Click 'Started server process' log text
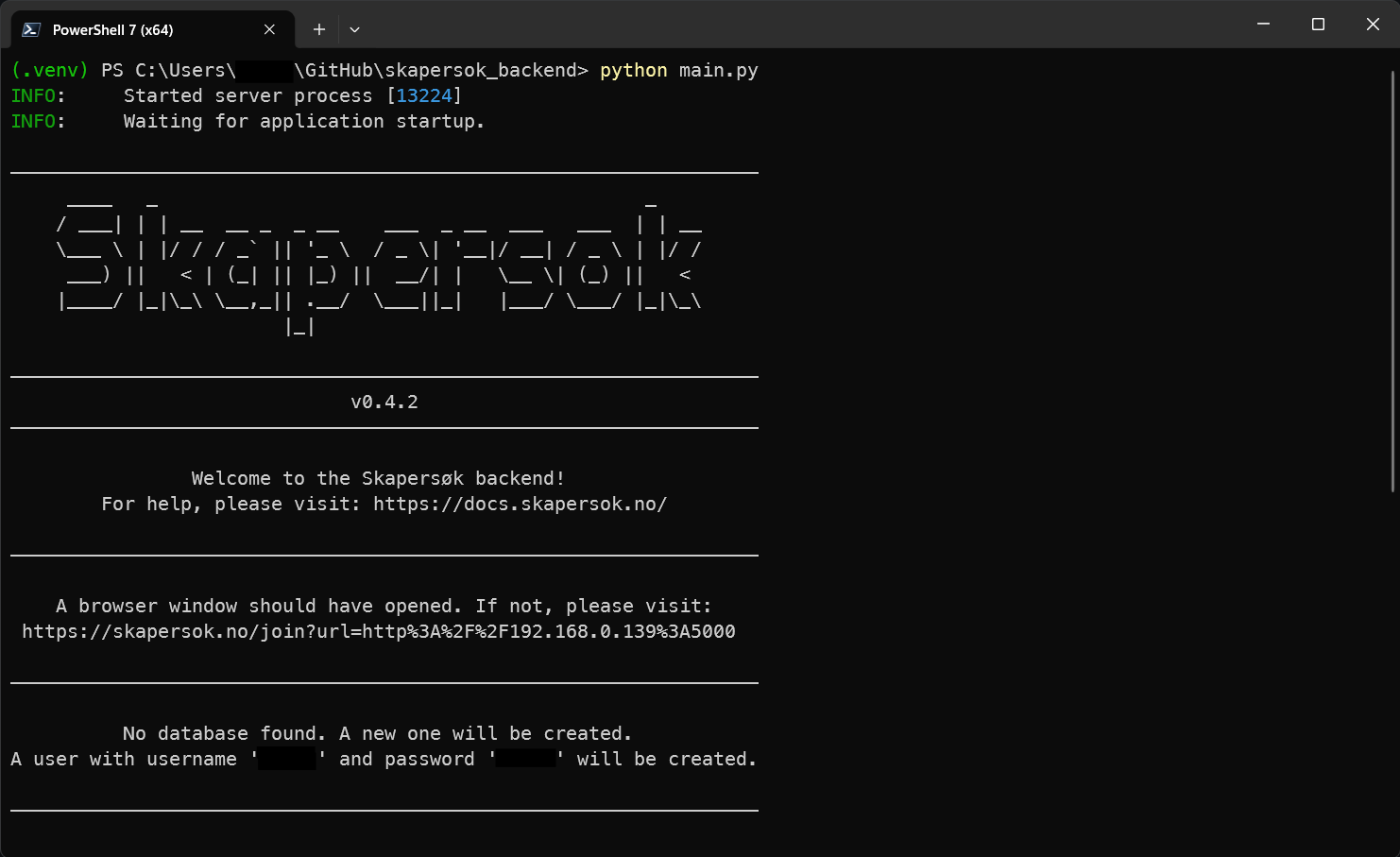The image size is (1400, 857). pyautogui.click(x=248, y=96)
